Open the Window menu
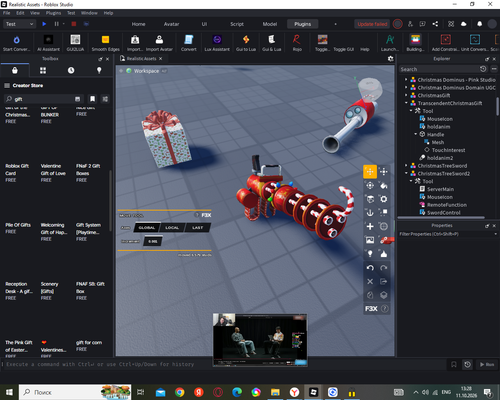The height and width of the screenshot is (400, 500). (89, 13)
